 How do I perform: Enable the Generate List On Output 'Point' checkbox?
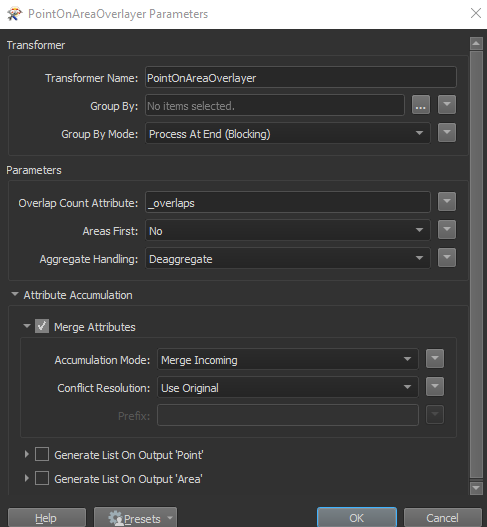click(42, 454)
